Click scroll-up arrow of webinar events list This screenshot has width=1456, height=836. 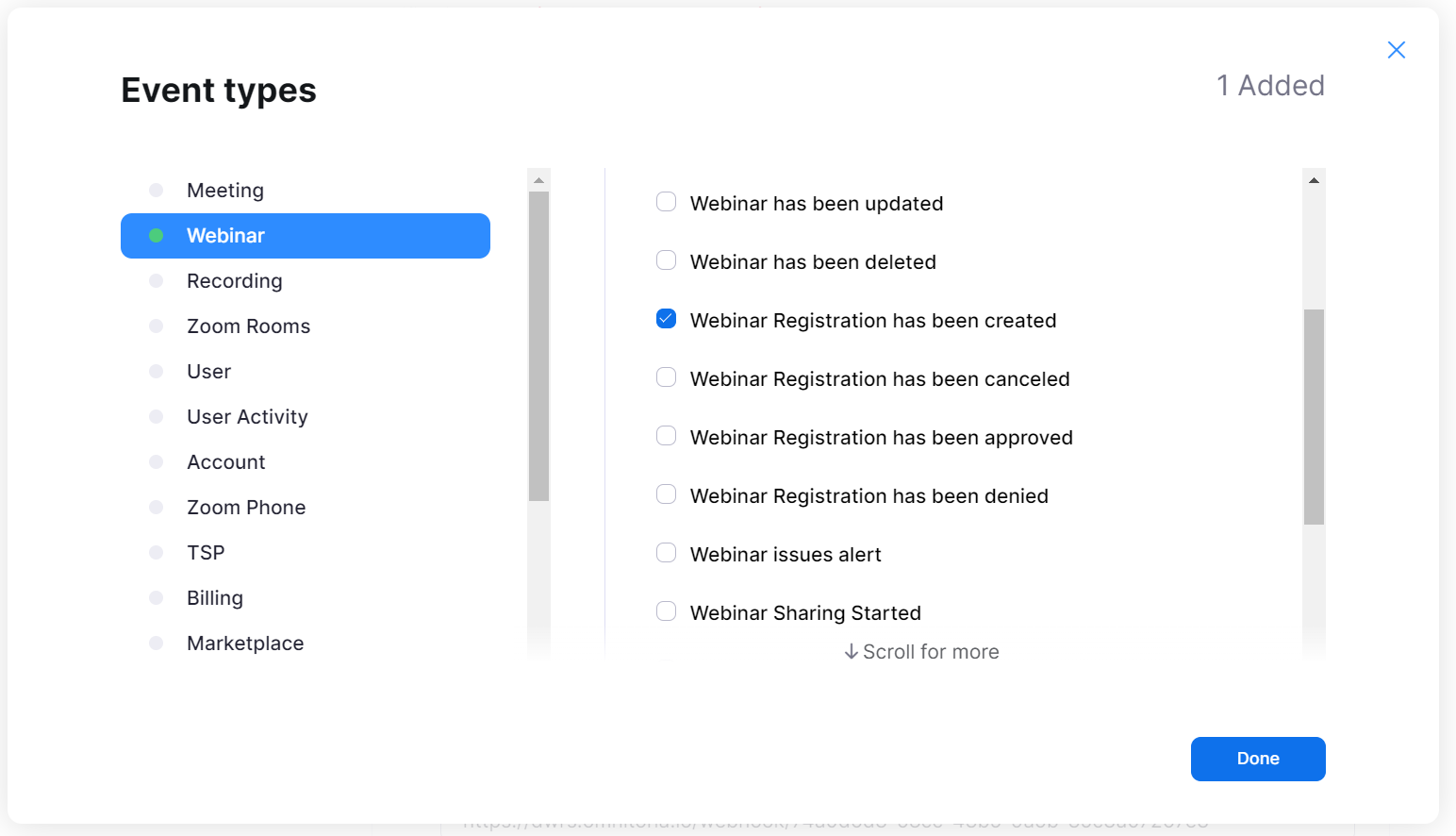[1314, 180]
